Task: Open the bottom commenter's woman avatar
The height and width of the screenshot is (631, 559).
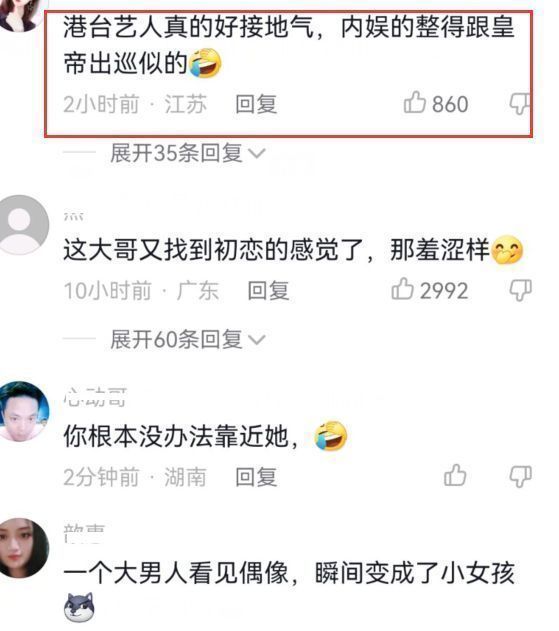Action: pos(22,548)
